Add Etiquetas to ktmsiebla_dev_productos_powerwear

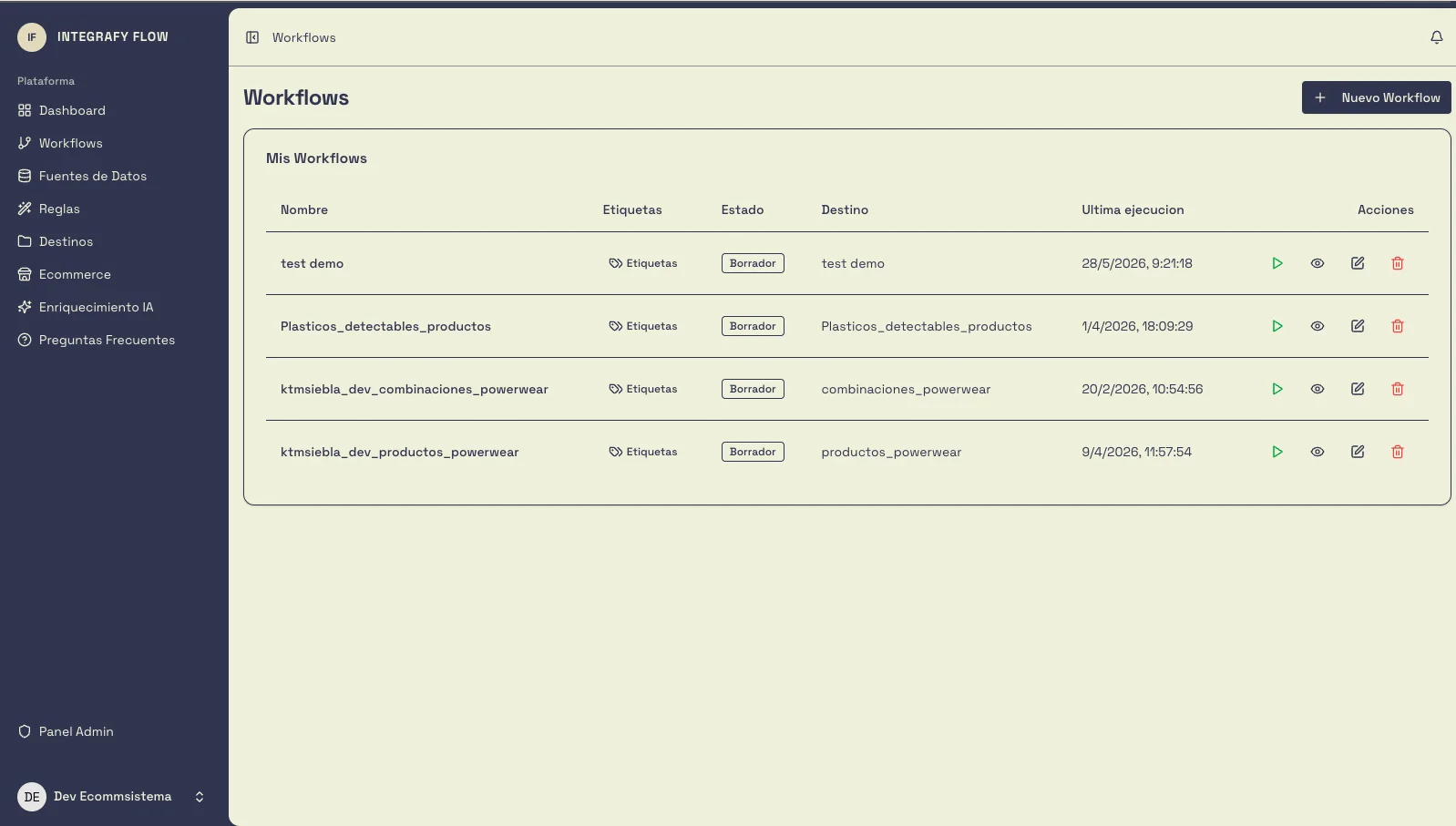[x=643, y=452]
